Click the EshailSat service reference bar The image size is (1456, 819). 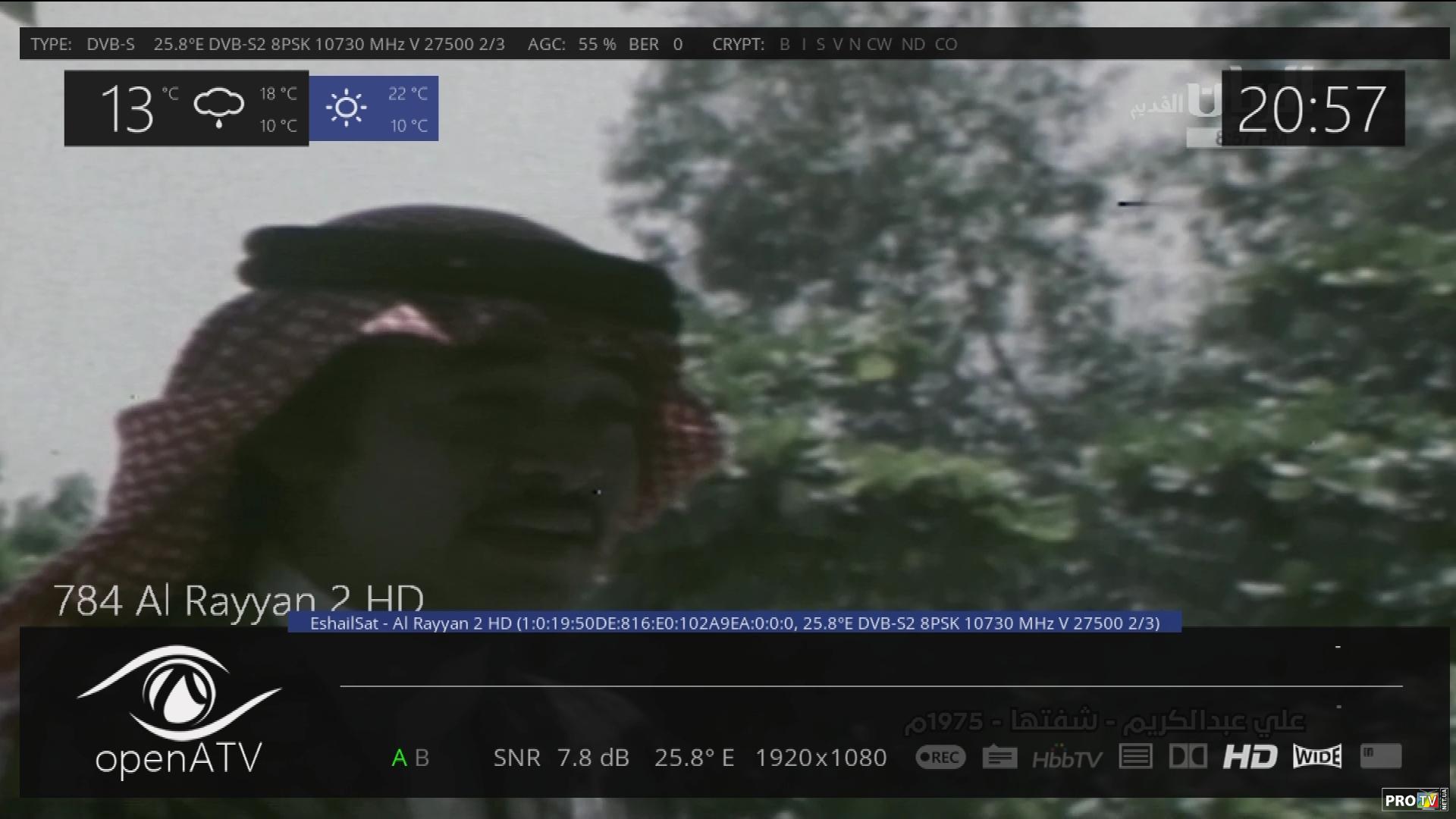click(734, 623)
